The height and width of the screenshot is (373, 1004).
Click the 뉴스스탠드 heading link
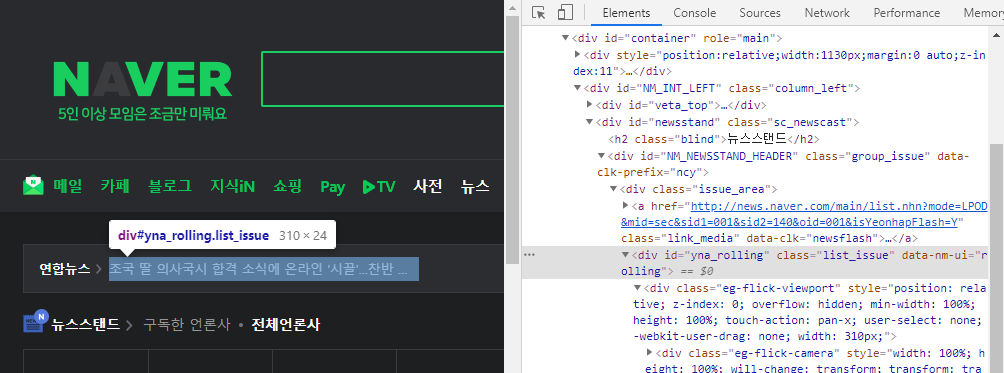pyautogui.click(x=86, y=325)
